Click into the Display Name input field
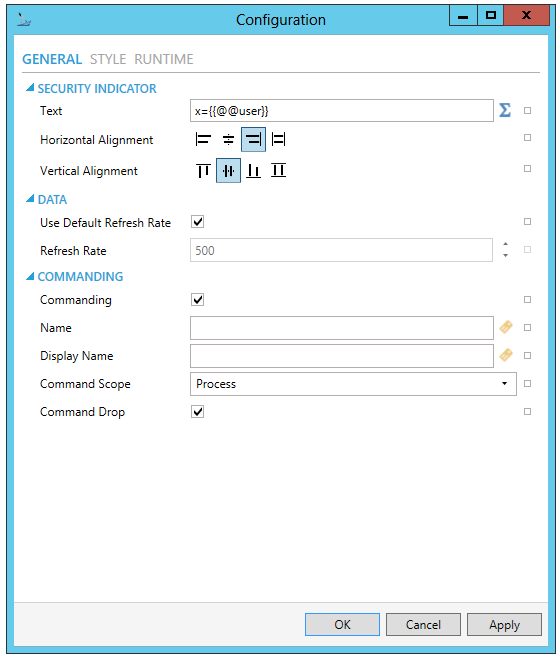The image size is (559, 656). tap(342, 356)
